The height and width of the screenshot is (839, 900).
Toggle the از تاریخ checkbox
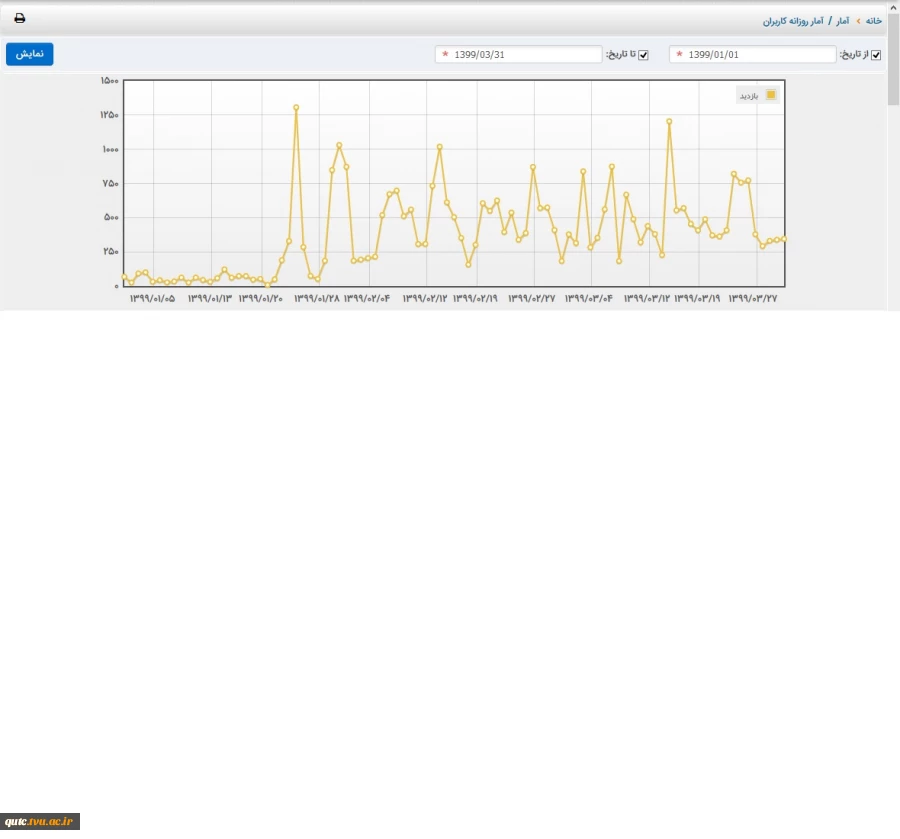click(x=876, y=55)
